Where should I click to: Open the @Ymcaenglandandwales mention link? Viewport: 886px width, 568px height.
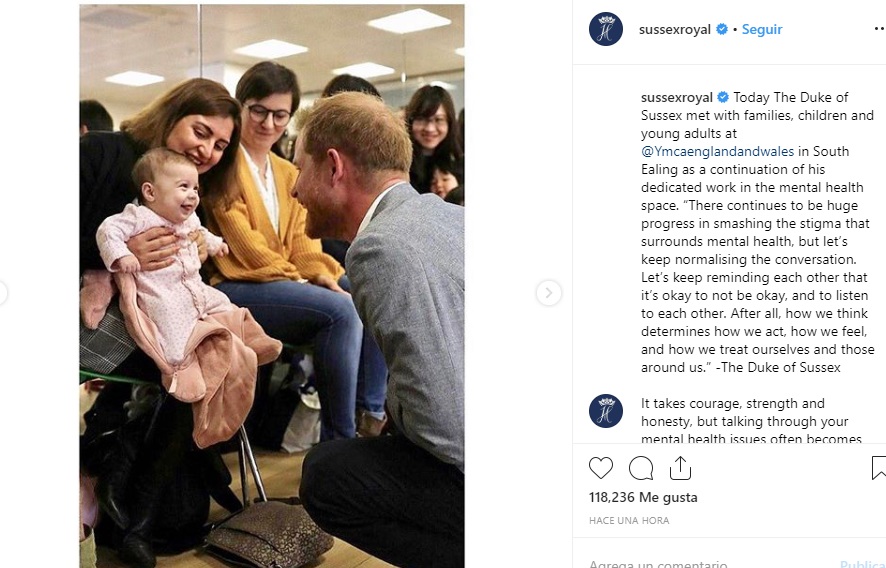(717, 152)
